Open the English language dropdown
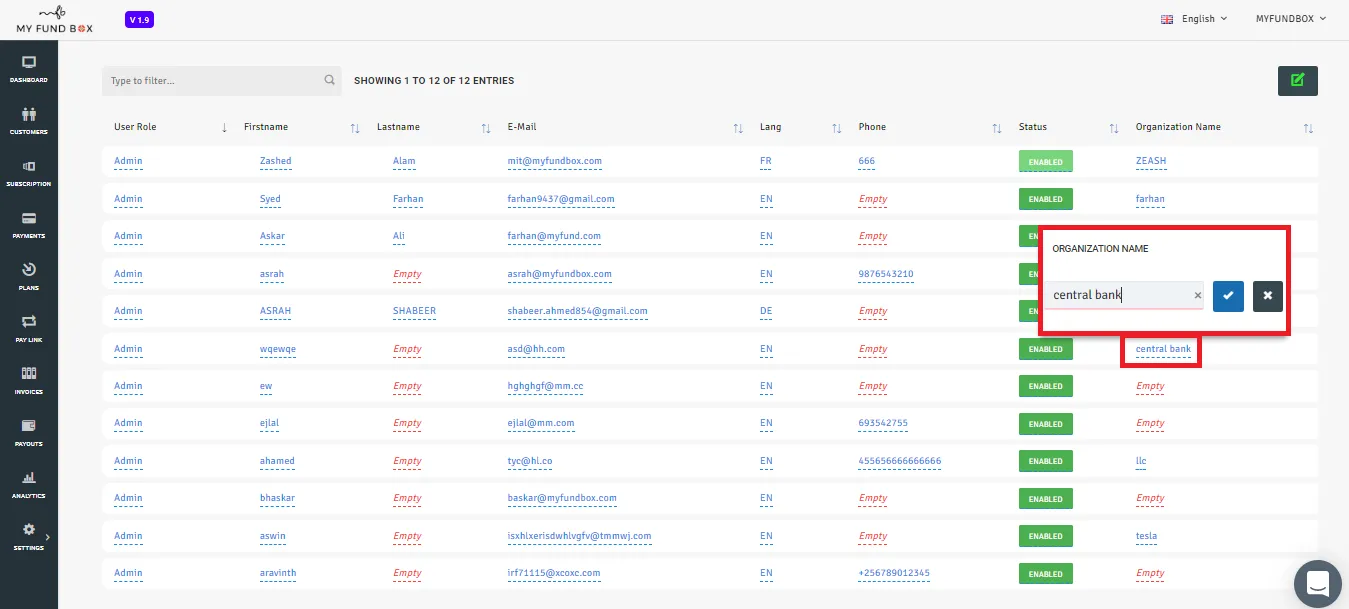The height and width of the screenshot is (609, 1349). (x=1193, y=19)
